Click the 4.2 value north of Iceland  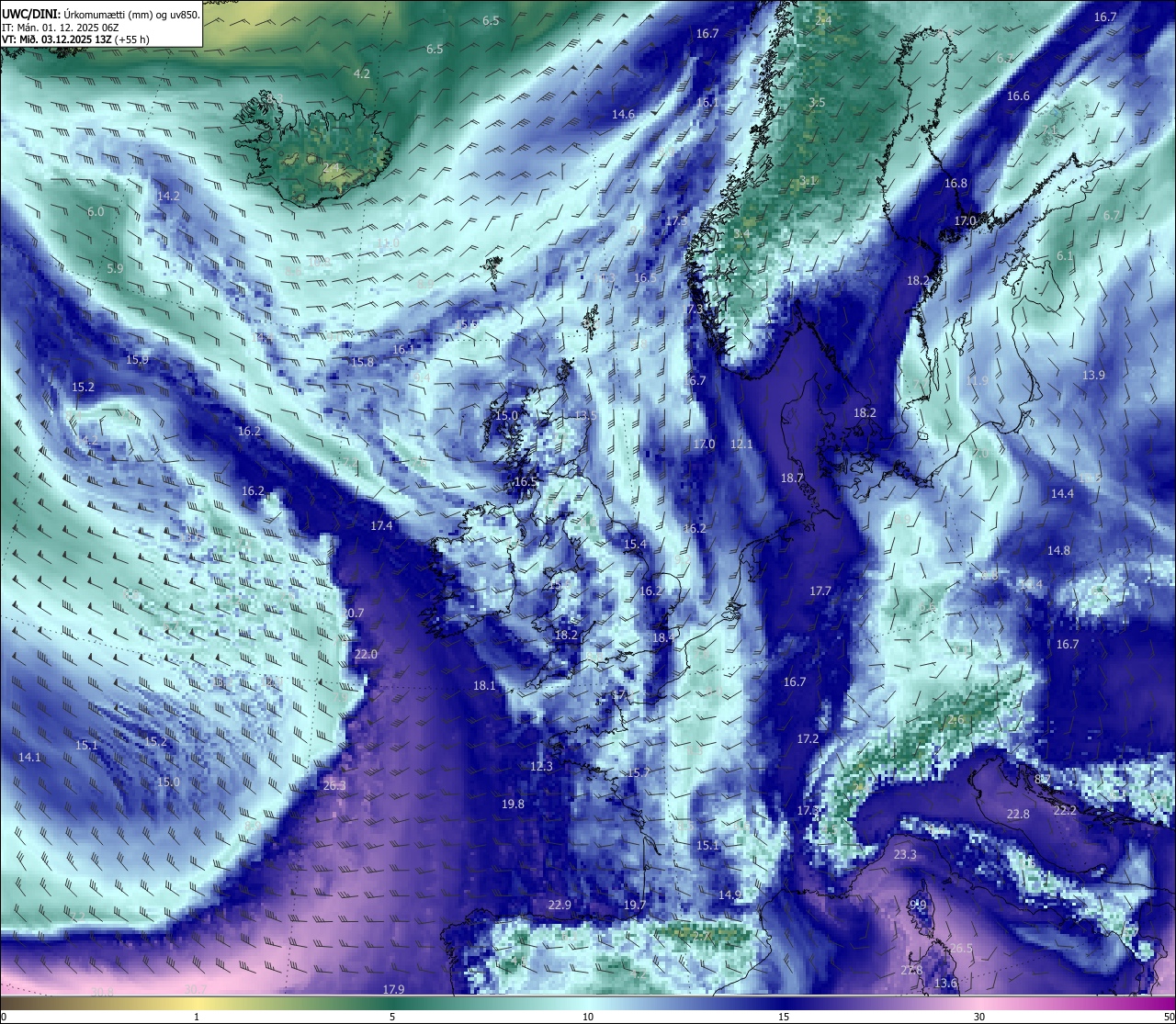(362, 73)
